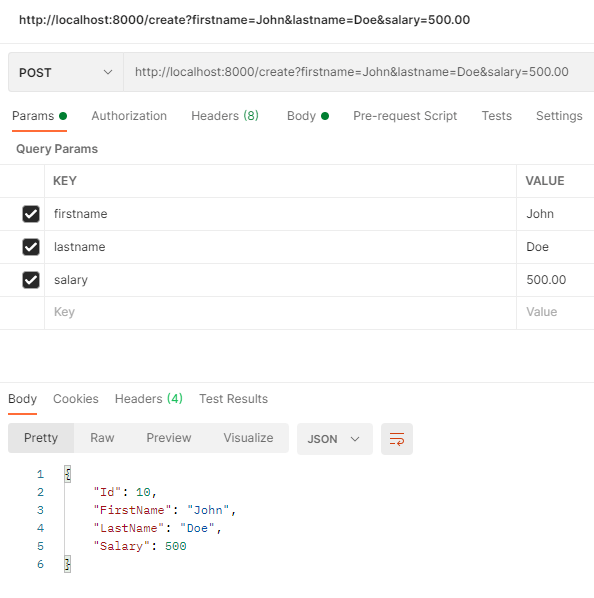Toggle word wrap icon in response toolbar

coord(397,439)
